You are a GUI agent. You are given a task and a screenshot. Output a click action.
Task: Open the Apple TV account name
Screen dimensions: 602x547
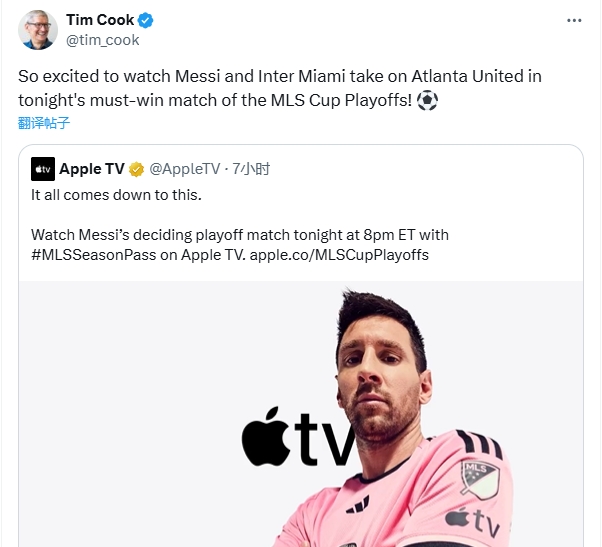pos(92,169)
